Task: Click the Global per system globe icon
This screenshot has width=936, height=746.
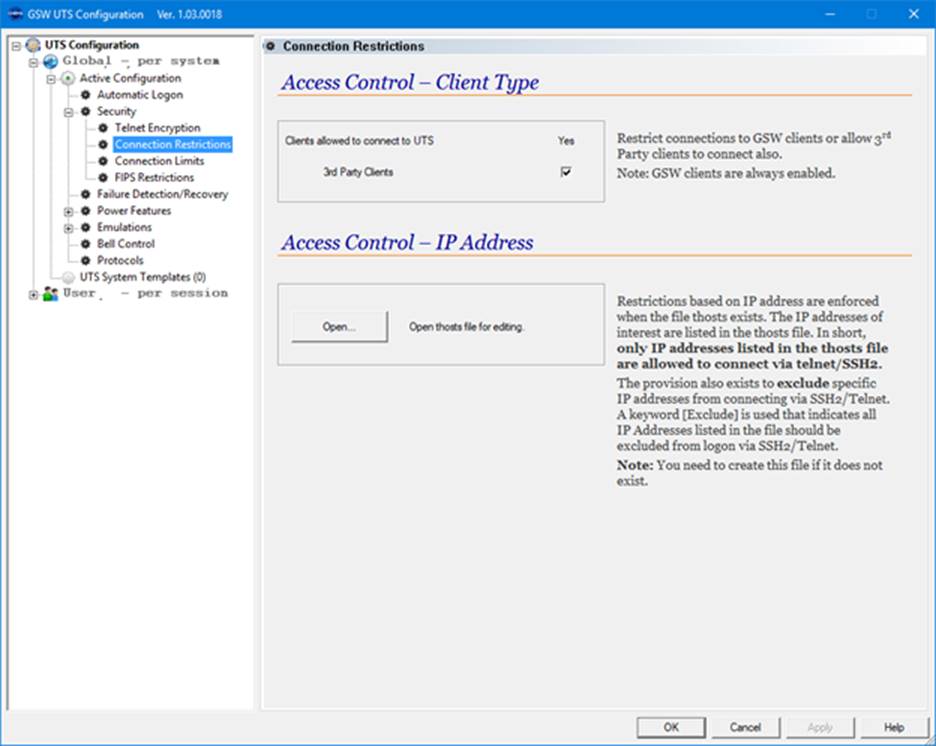Action: 51,61
